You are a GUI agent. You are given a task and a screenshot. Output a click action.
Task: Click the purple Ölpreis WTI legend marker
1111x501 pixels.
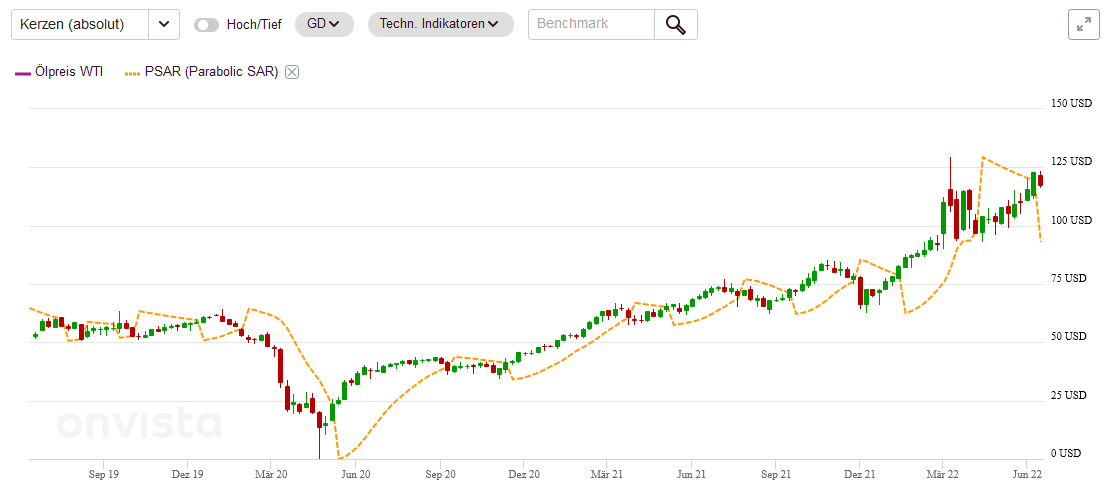22,72
